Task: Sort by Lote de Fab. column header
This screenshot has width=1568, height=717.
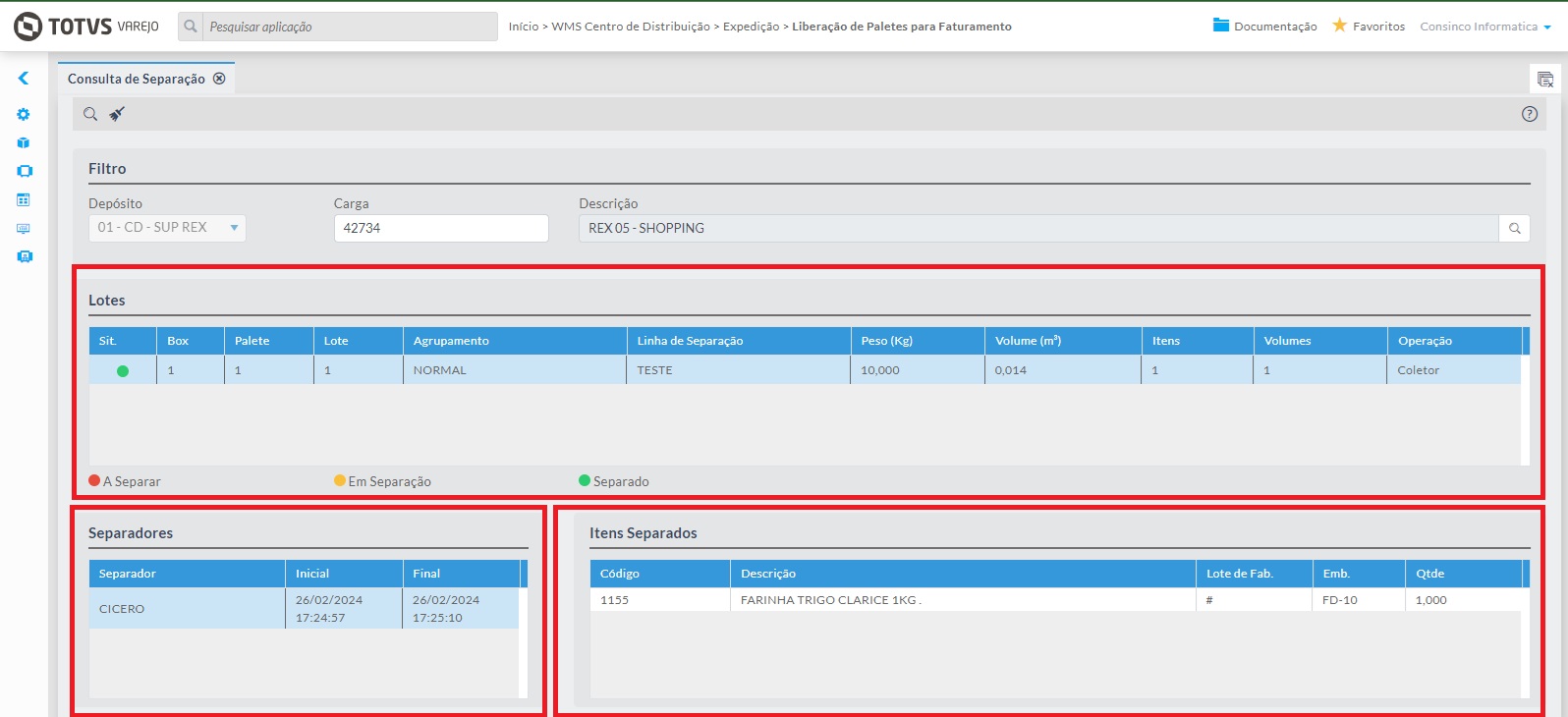Action: [x=1255, y=574]
